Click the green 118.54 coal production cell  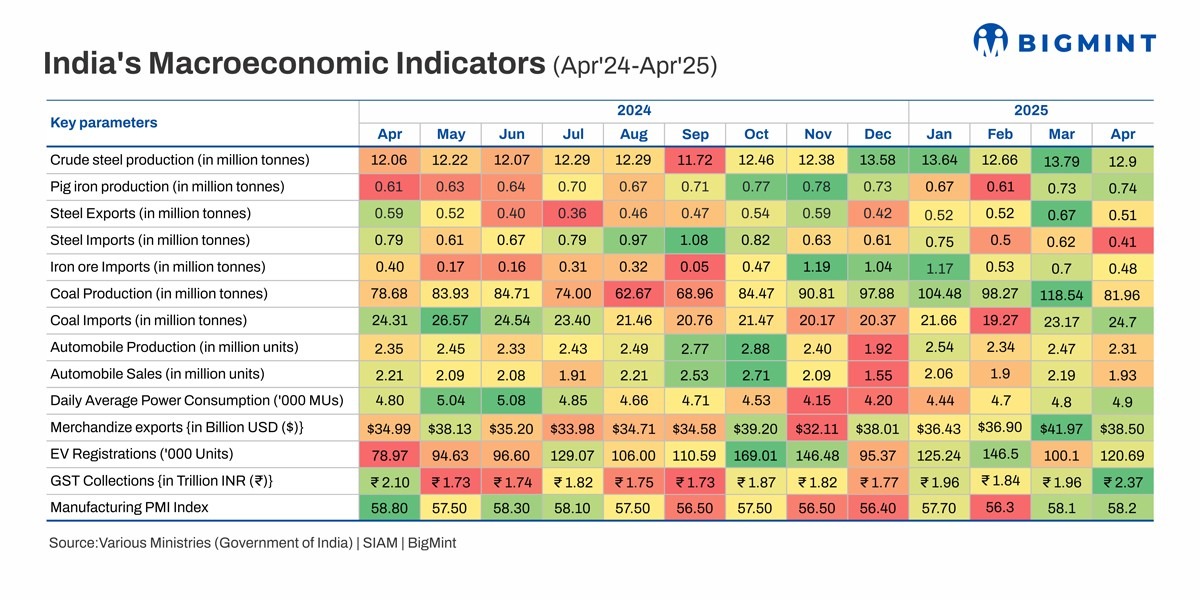1062,295
